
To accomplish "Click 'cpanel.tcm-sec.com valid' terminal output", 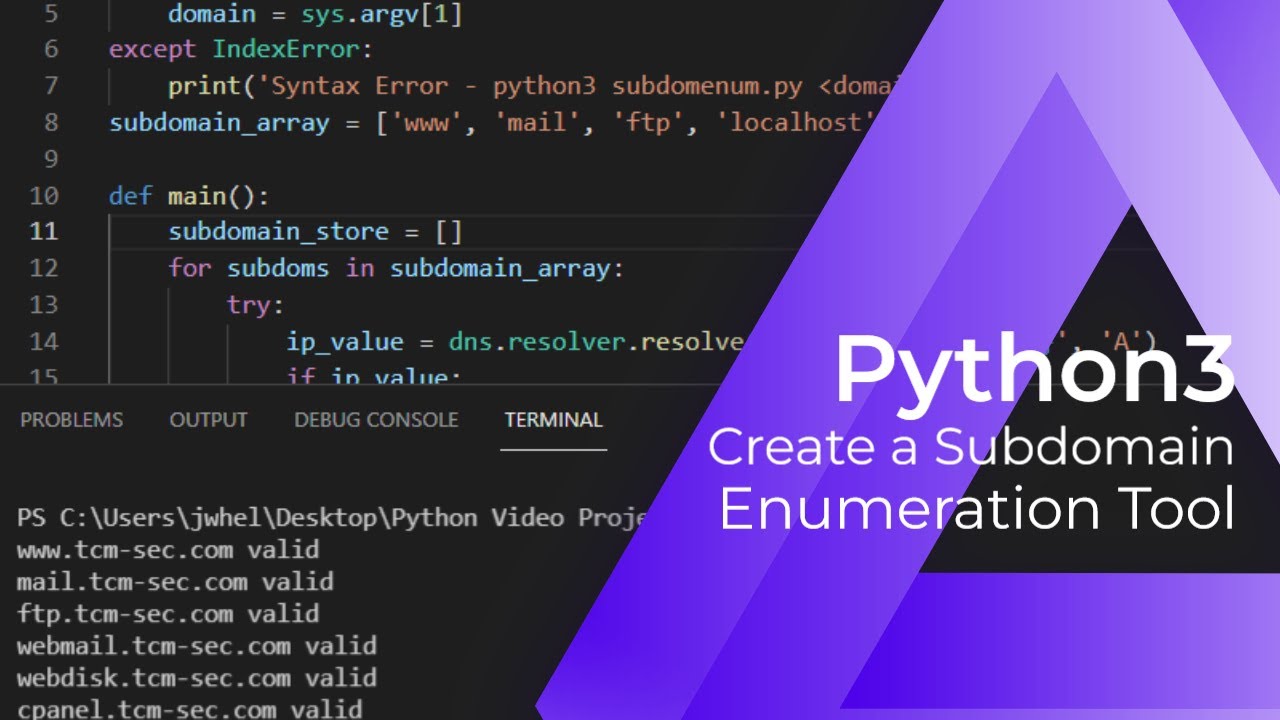I will click(x=190, y=708).
